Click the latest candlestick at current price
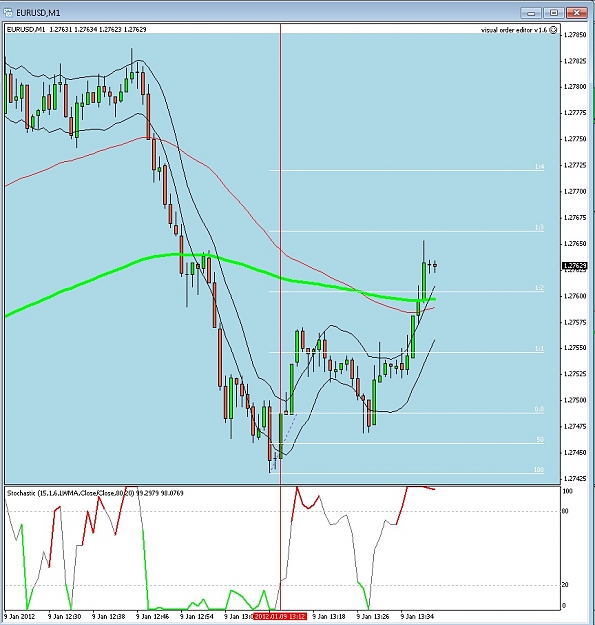Viewport: 595px width, 625px height. pos(435,265)
